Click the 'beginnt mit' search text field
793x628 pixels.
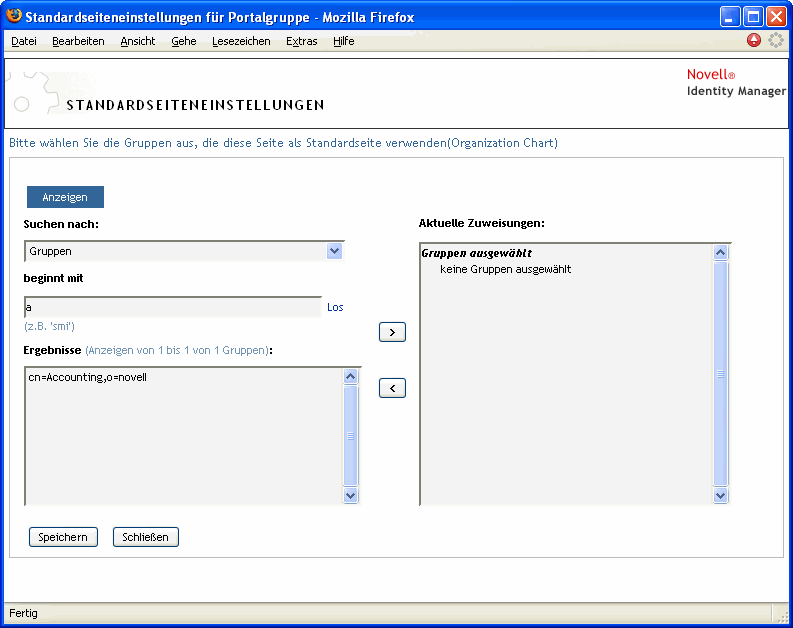pyautogui.click(x=173, y=307)
